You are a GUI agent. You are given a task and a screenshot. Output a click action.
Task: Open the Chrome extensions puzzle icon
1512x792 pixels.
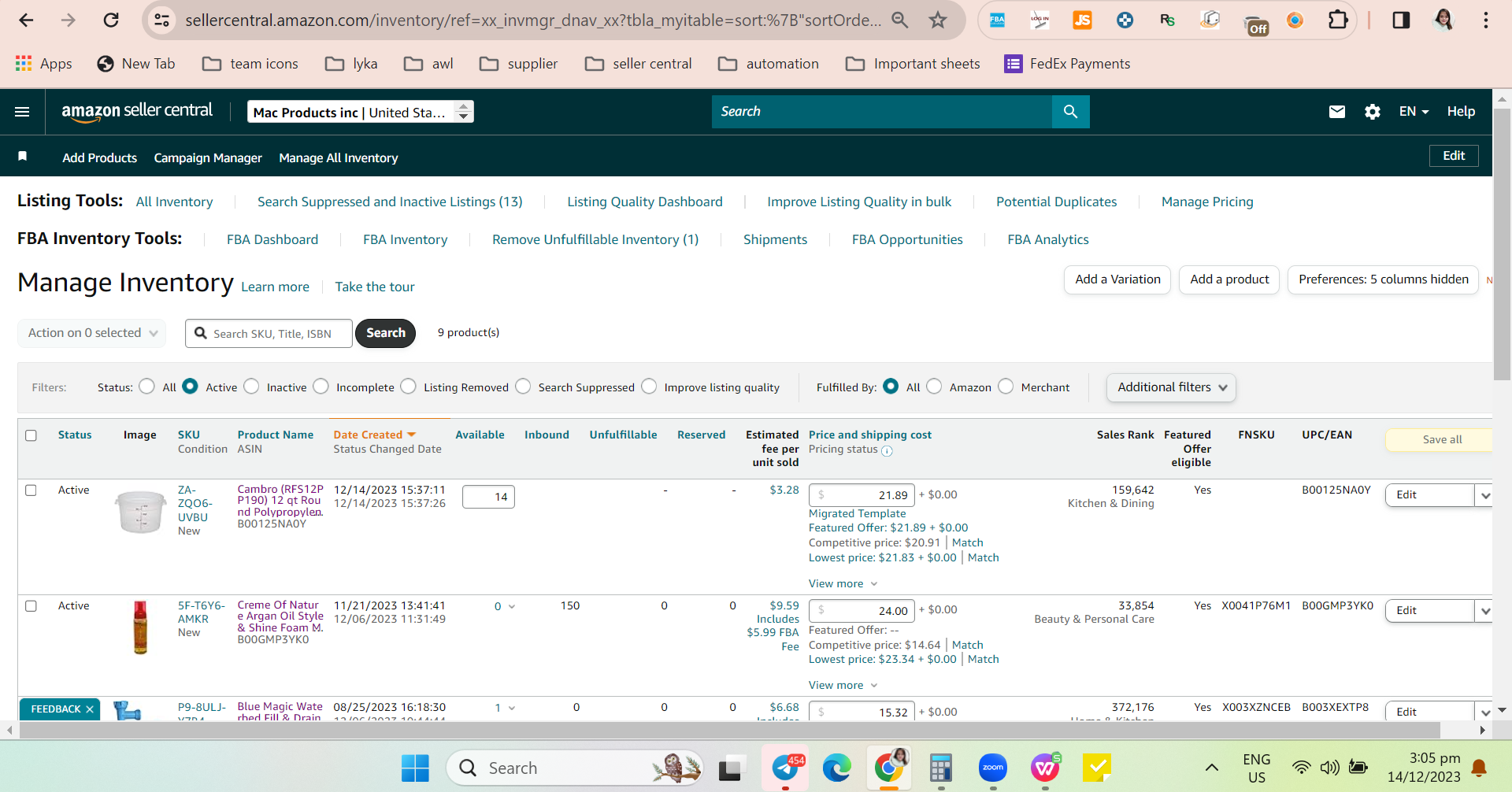pyautogui.click(x=1337, y=20)
